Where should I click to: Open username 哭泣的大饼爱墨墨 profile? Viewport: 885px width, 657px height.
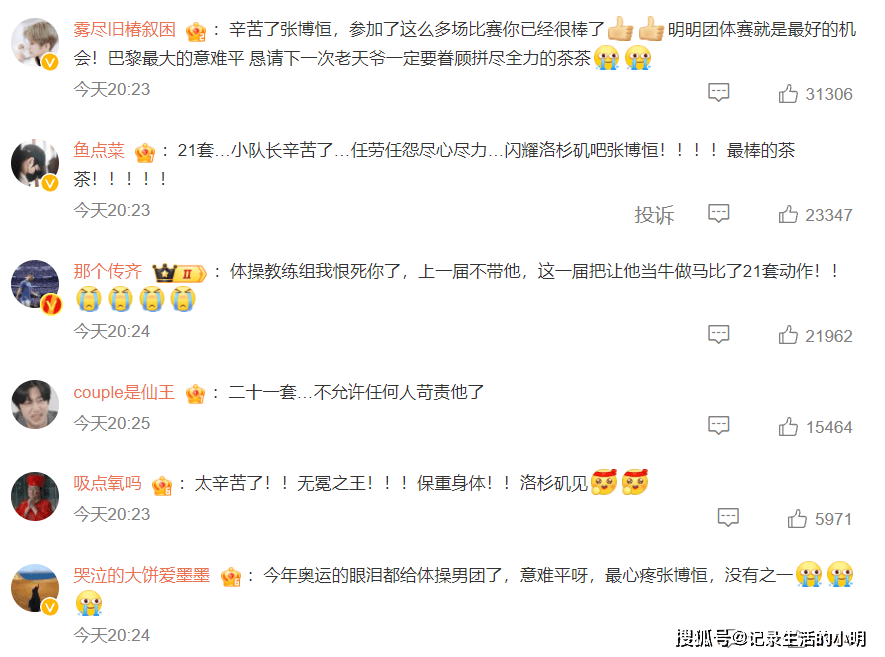click(141, 575)
